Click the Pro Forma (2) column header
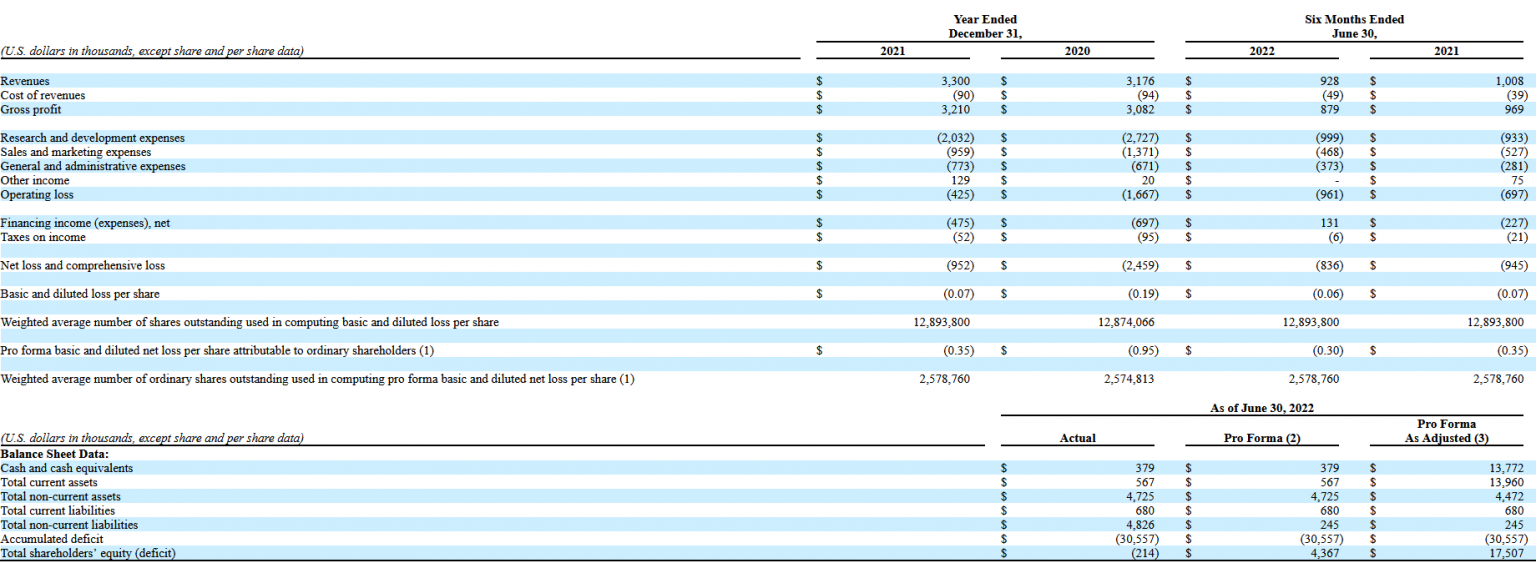This screenshot has height=563, width=1536. pyautogui.click(x=1261, y=438)
